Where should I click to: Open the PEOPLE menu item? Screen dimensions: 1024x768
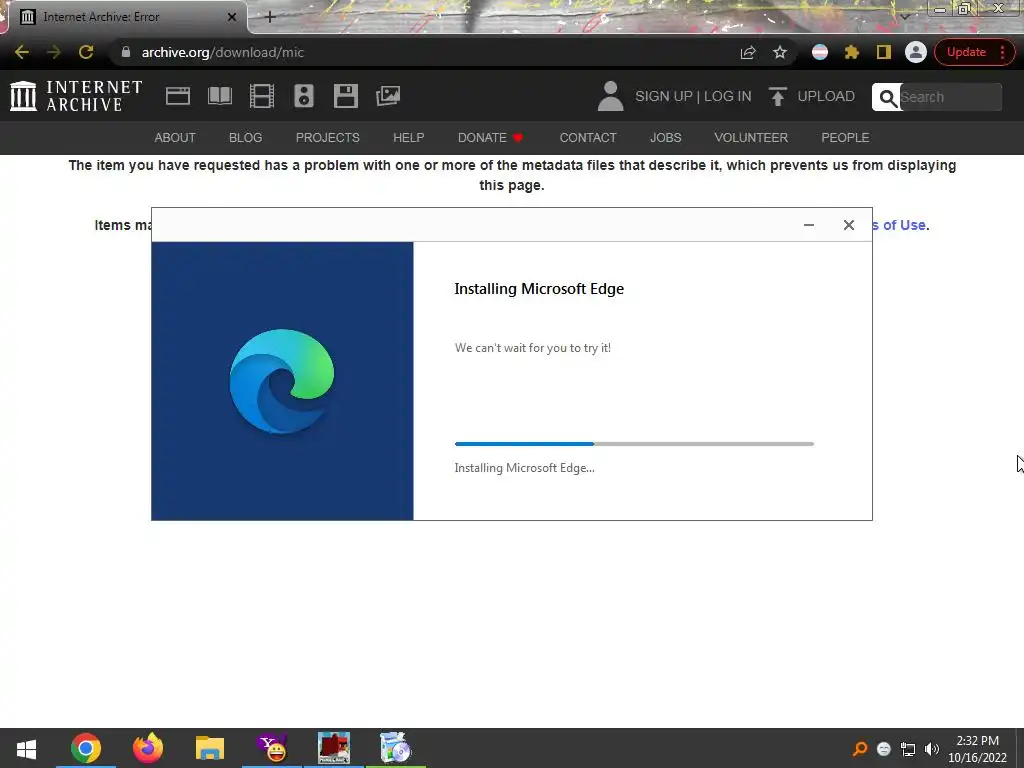point(845,138)
